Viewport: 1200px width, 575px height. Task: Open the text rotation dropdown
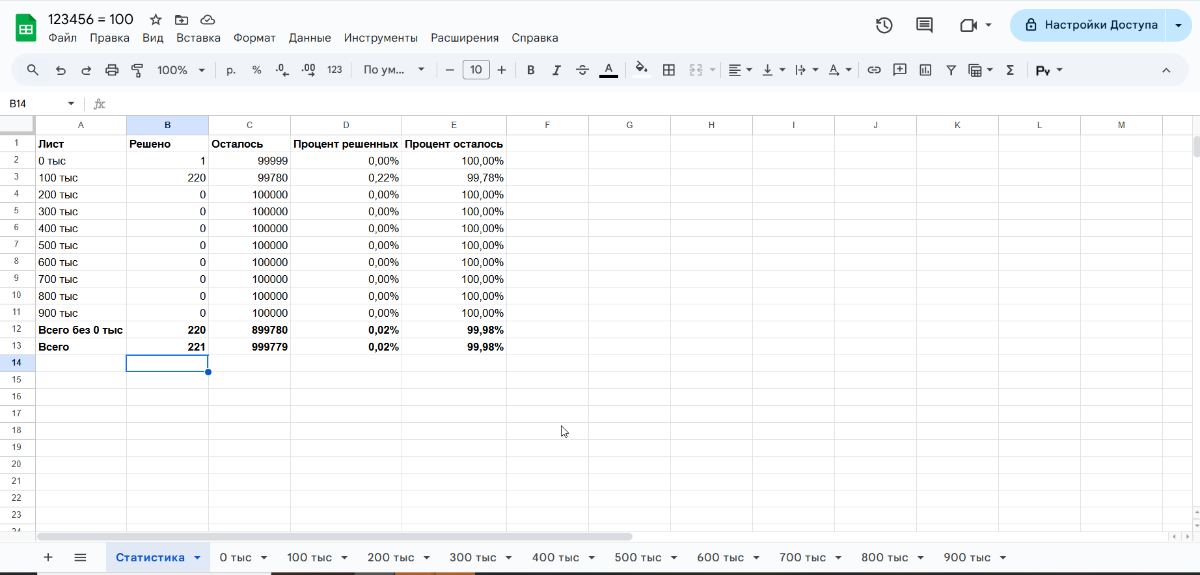click(840, 70)
